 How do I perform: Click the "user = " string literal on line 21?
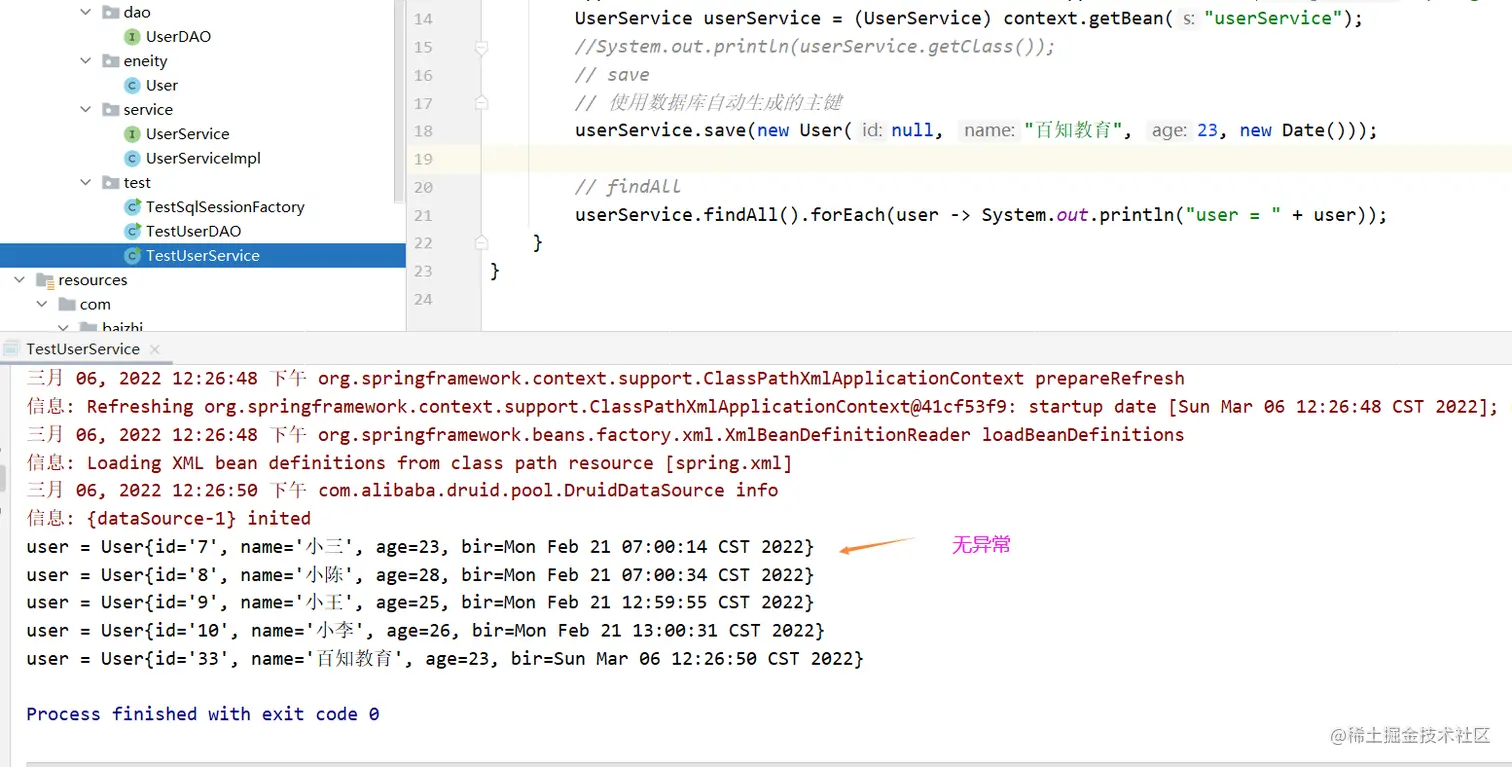(1232, 215)
